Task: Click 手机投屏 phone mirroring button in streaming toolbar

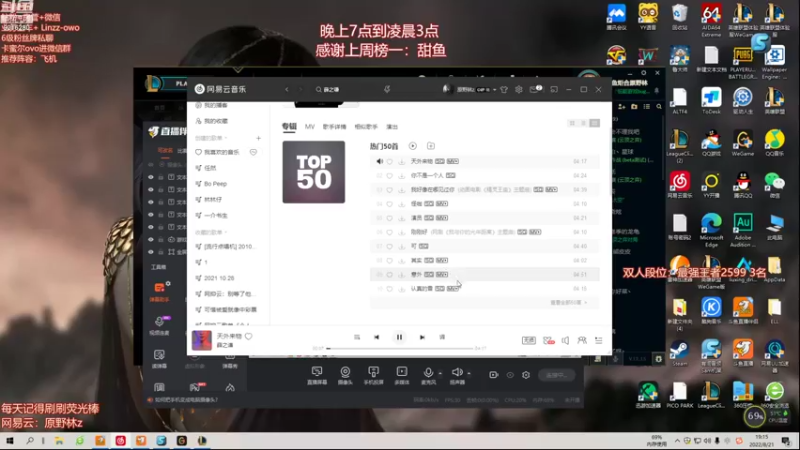Action: (x=373, y=375)
